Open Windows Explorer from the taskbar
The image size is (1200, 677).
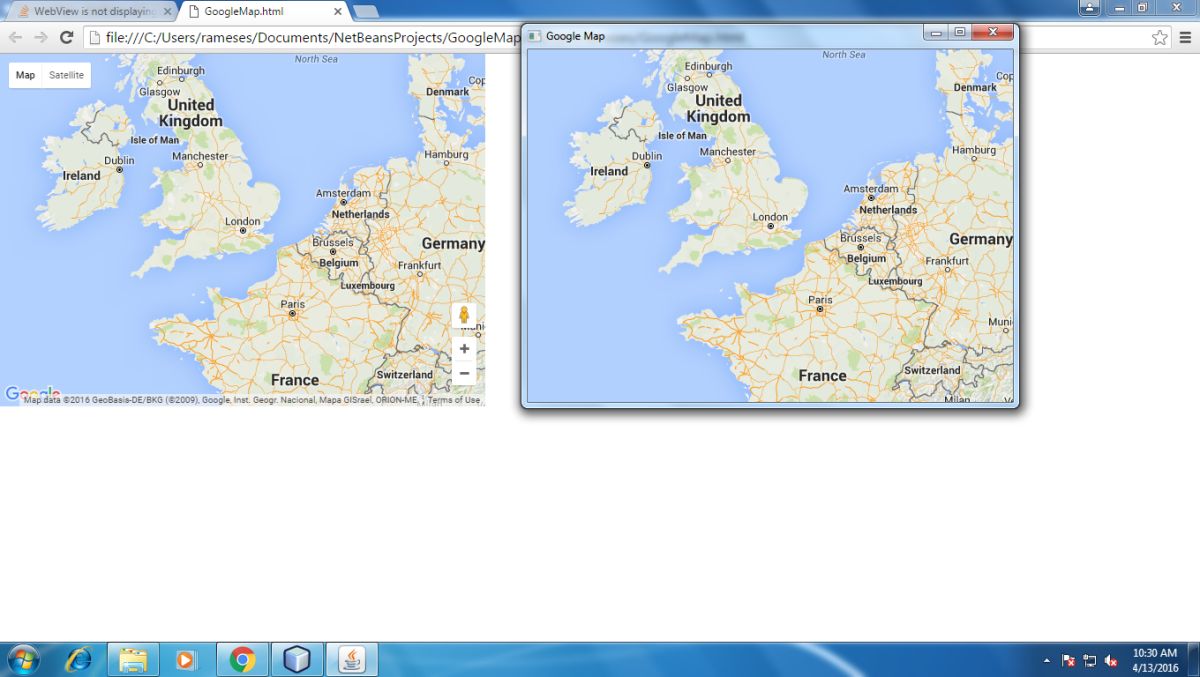(x=133, y=659)
